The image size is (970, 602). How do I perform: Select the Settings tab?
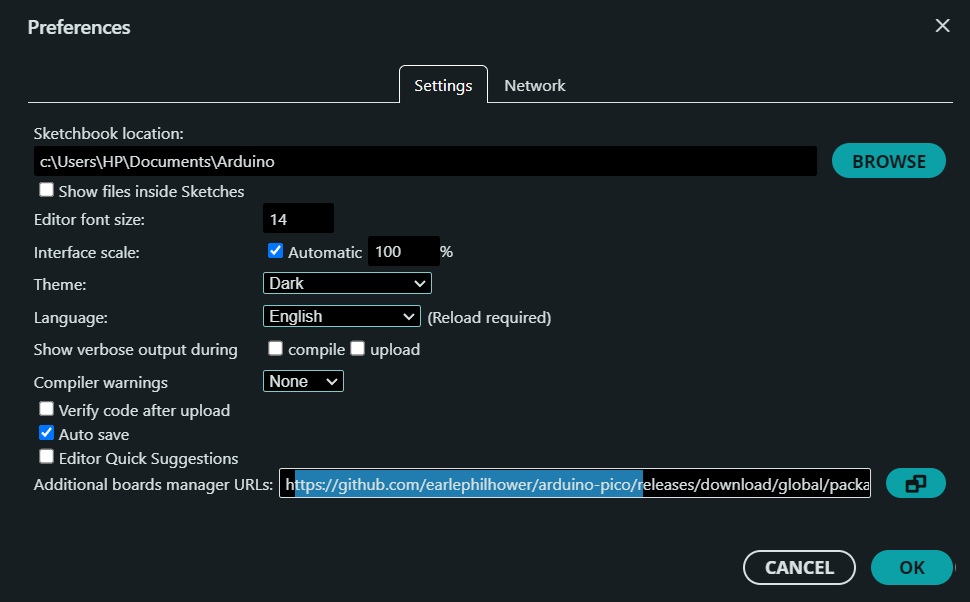[x=443, y=86]
